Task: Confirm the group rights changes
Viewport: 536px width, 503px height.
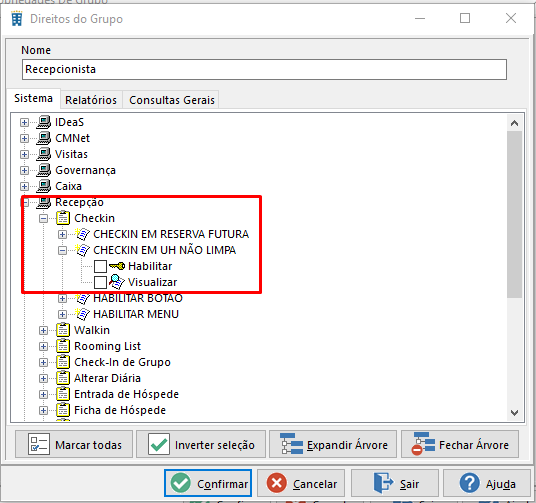Action: click(x=208, y=483)
